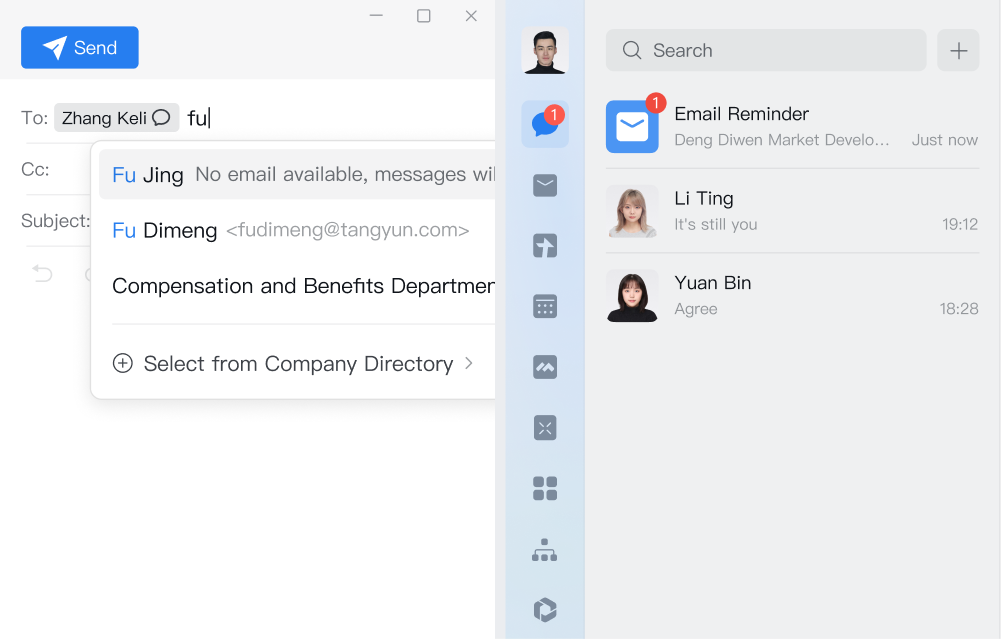Screen dimensions: 1001x639
Task: Click the plus button beside Search
Action: 958,50
